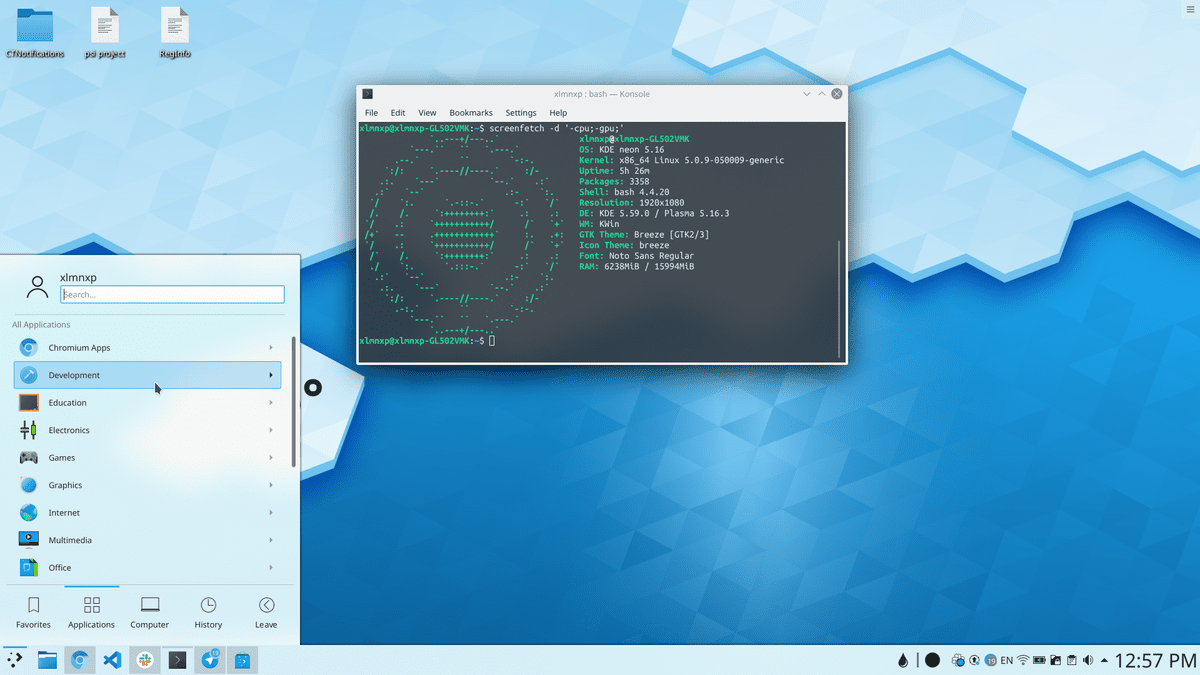The height and width of the screenshot is (675, 1200).
Task: Show hidden system tray icons arrow
Action: [1102, 660]
